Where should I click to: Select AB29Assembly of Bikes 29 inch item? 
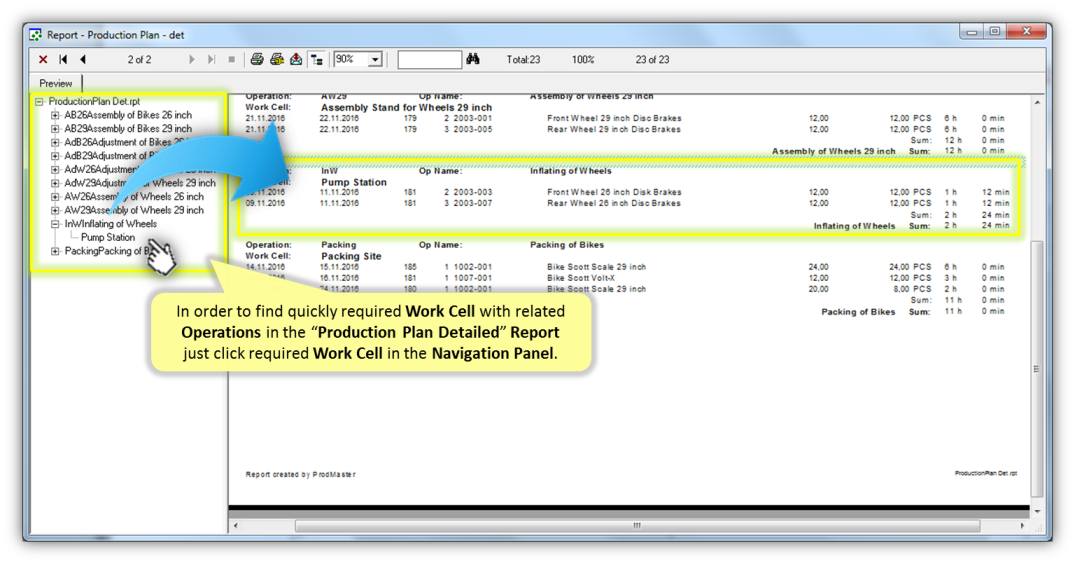click(x=128, y=129)
